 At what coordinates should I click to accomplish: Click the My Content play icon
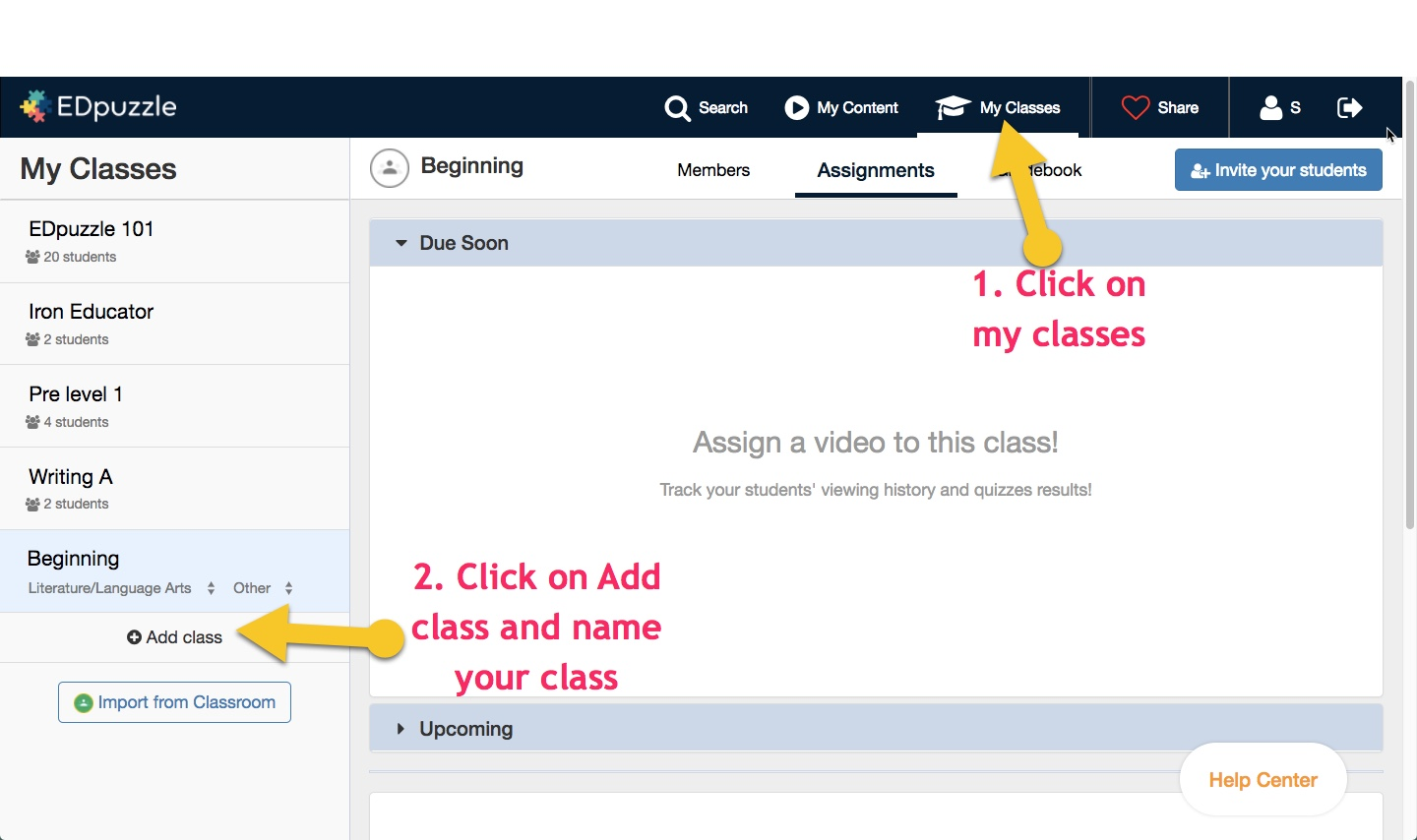coord(796,108)
